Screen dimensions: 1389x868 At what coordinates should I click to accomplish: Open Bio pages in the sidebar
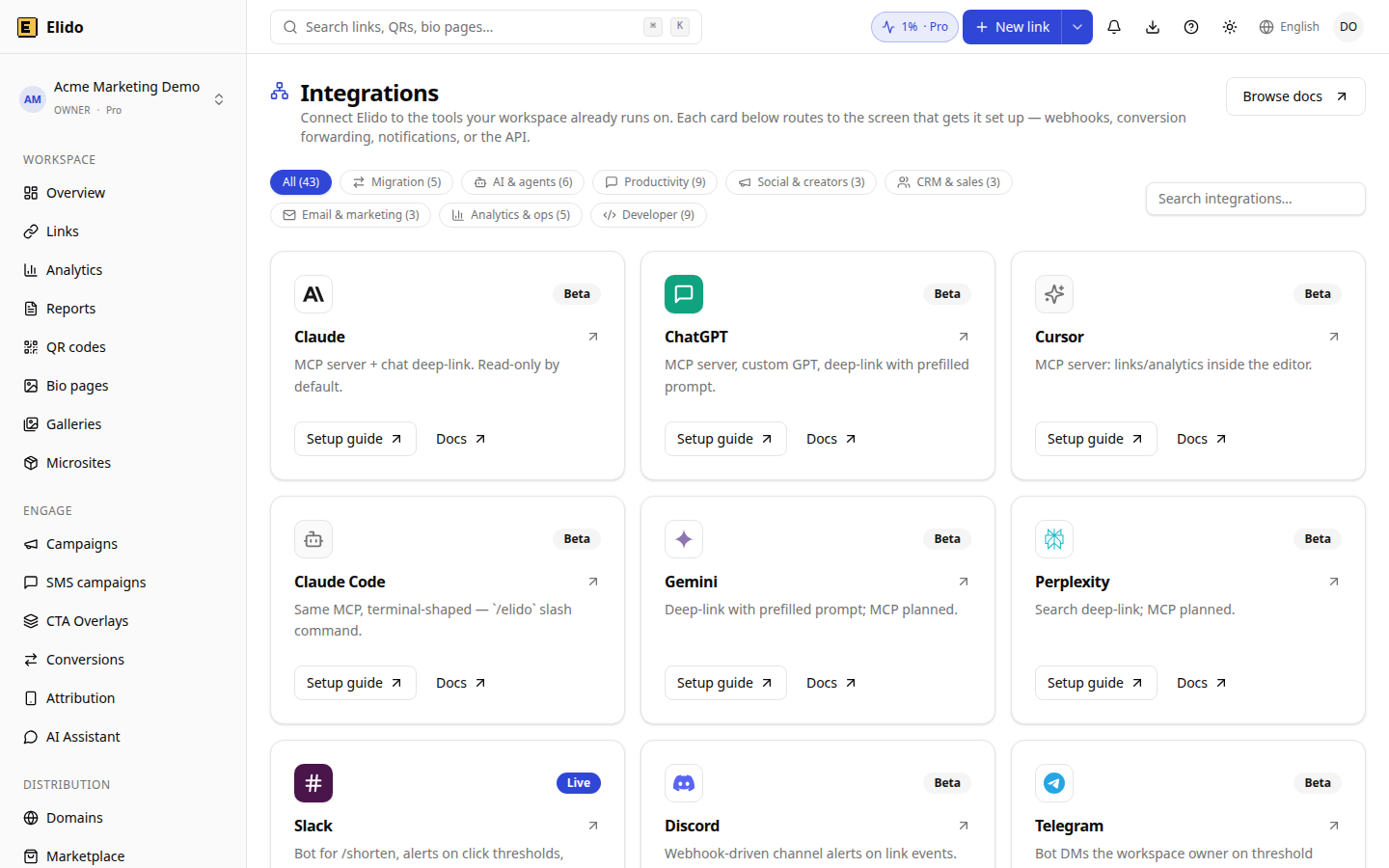[x=123, y=386]
